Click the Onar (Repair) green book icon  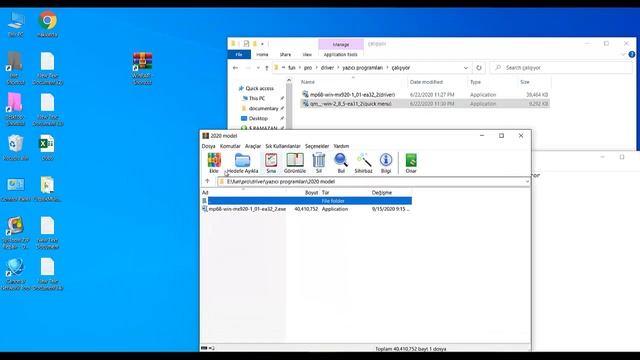[x=411, y=163]
